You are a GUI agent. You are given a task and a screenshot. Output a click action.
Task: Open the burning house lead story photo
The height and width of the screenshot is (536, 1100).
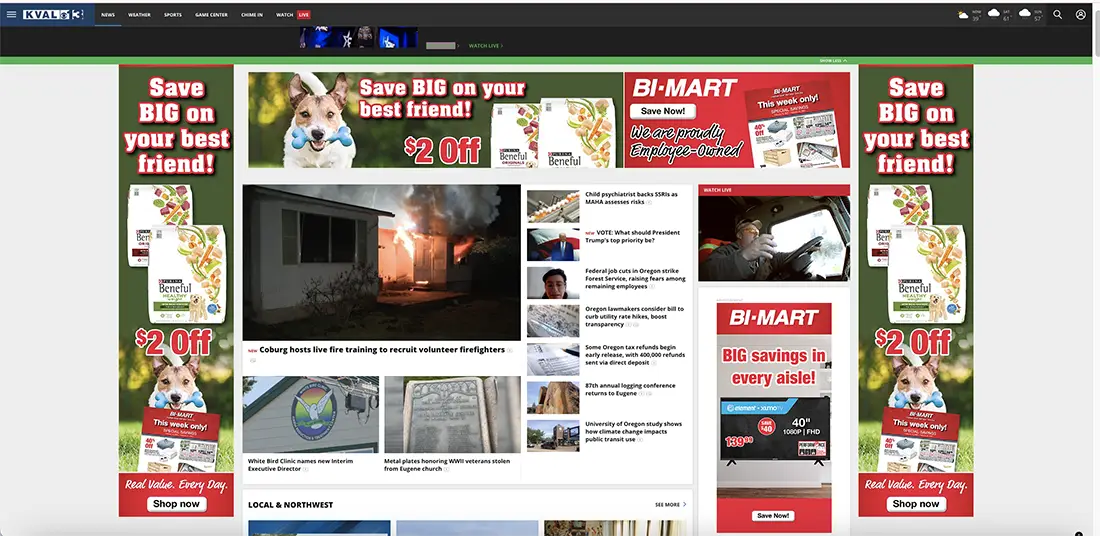382,262
